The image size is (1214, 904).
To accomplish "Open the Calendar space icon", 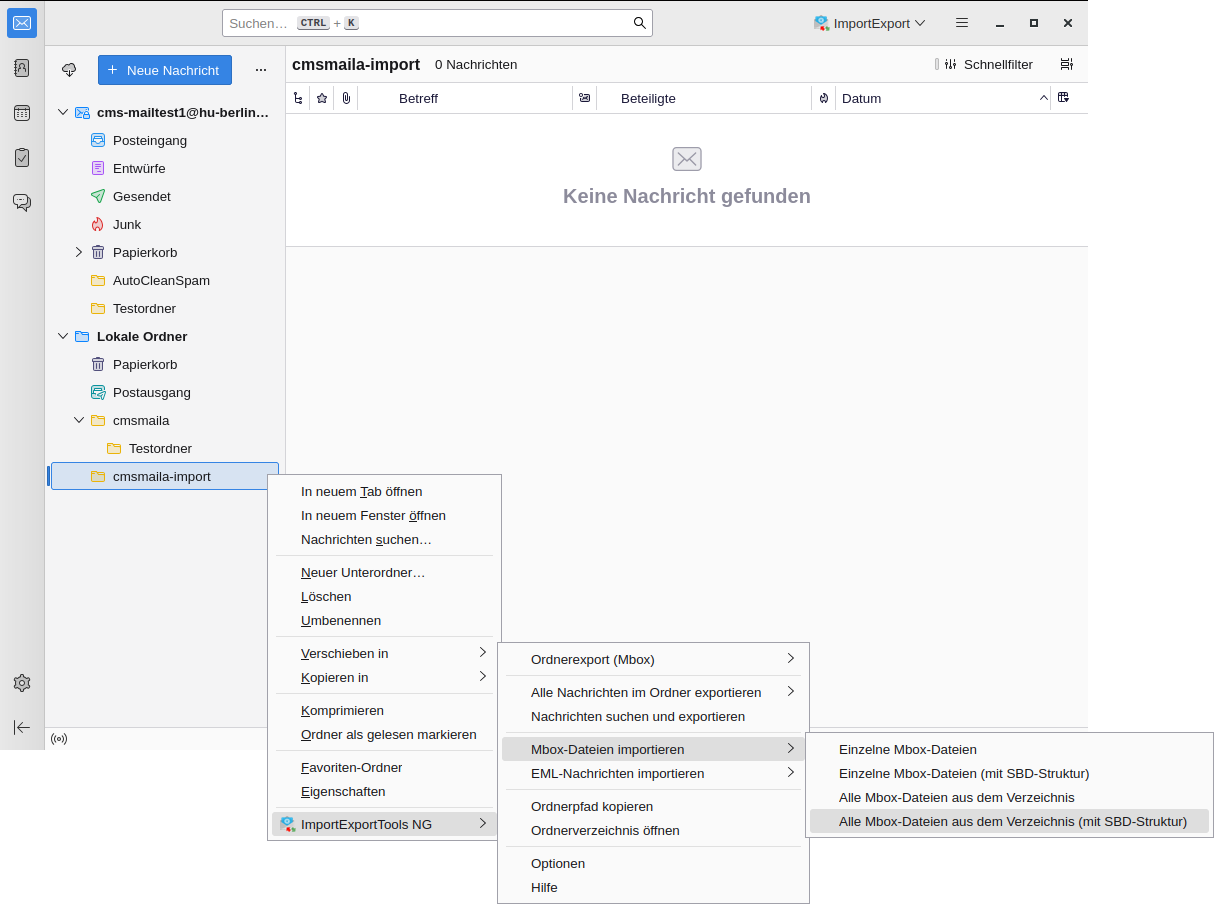I will click(x=22, y=113).
